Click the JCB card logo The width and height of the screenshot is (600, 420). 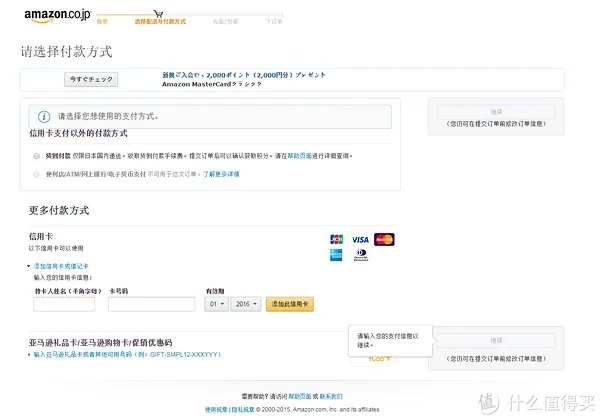pos(336,239)
